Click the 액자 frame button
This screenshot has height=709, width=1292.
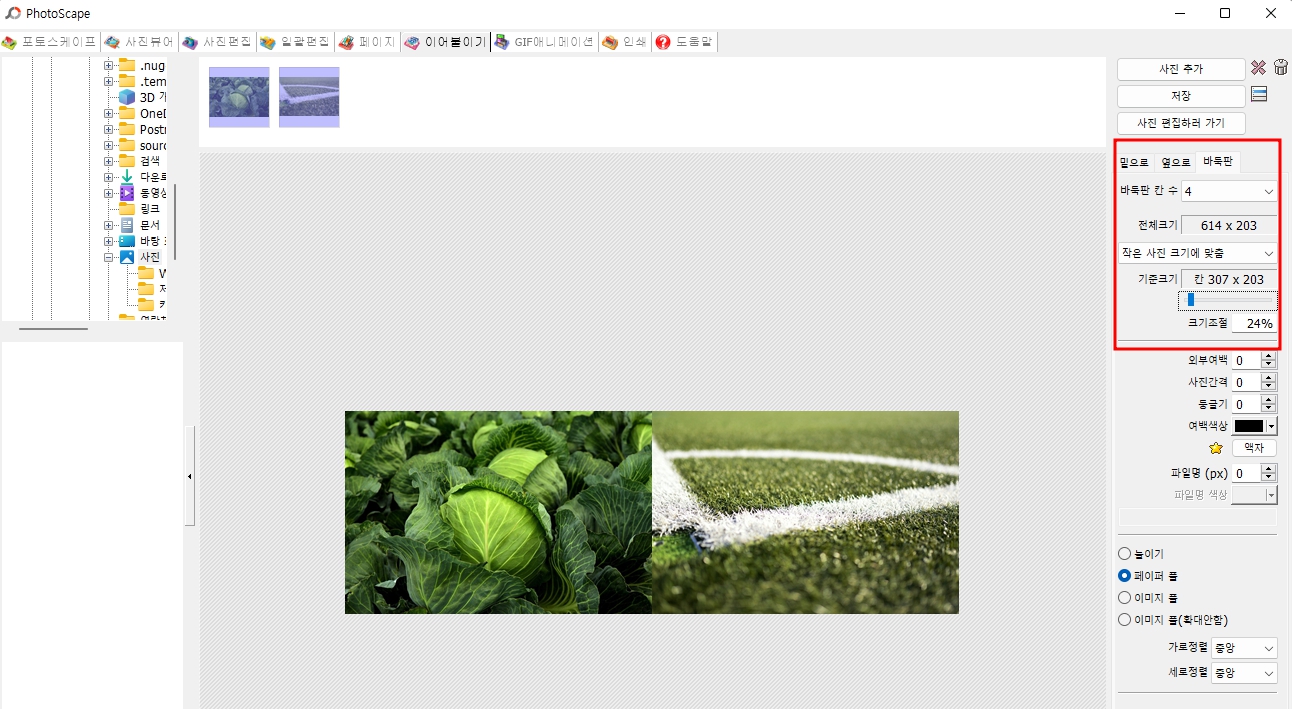click(1254, 448)
